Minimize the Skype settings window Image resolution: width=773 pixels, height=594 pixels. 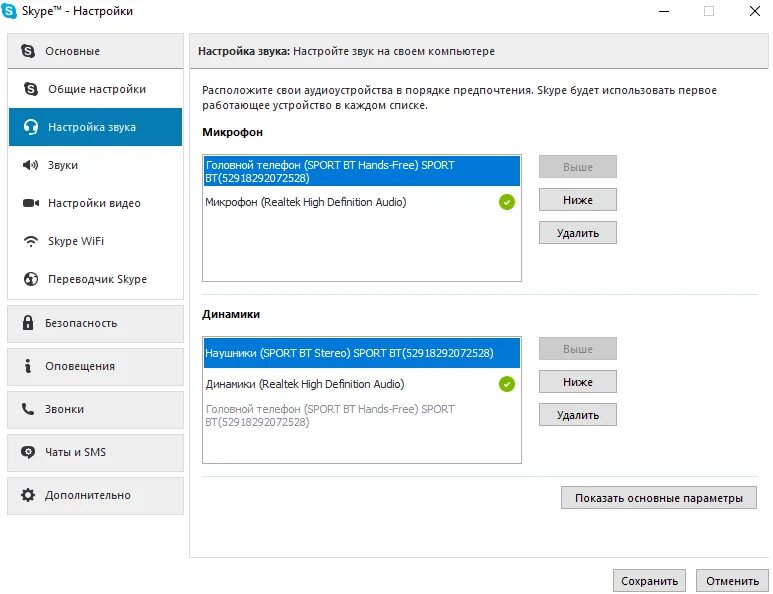click(664, 11)
